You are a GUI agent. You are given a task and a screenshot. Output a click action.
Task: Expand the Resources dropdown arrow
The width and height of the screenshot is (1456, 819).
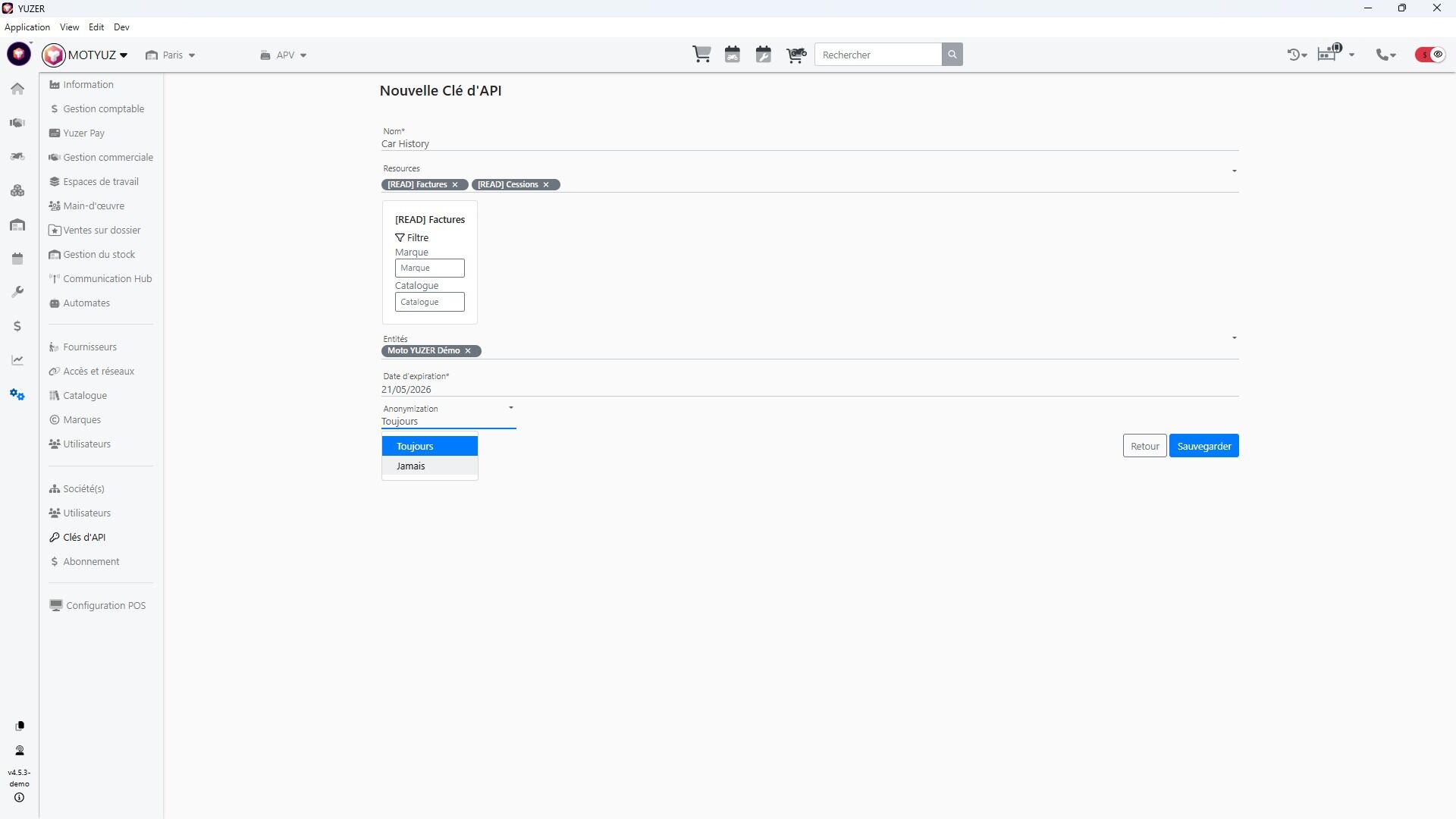[1234, 171]
